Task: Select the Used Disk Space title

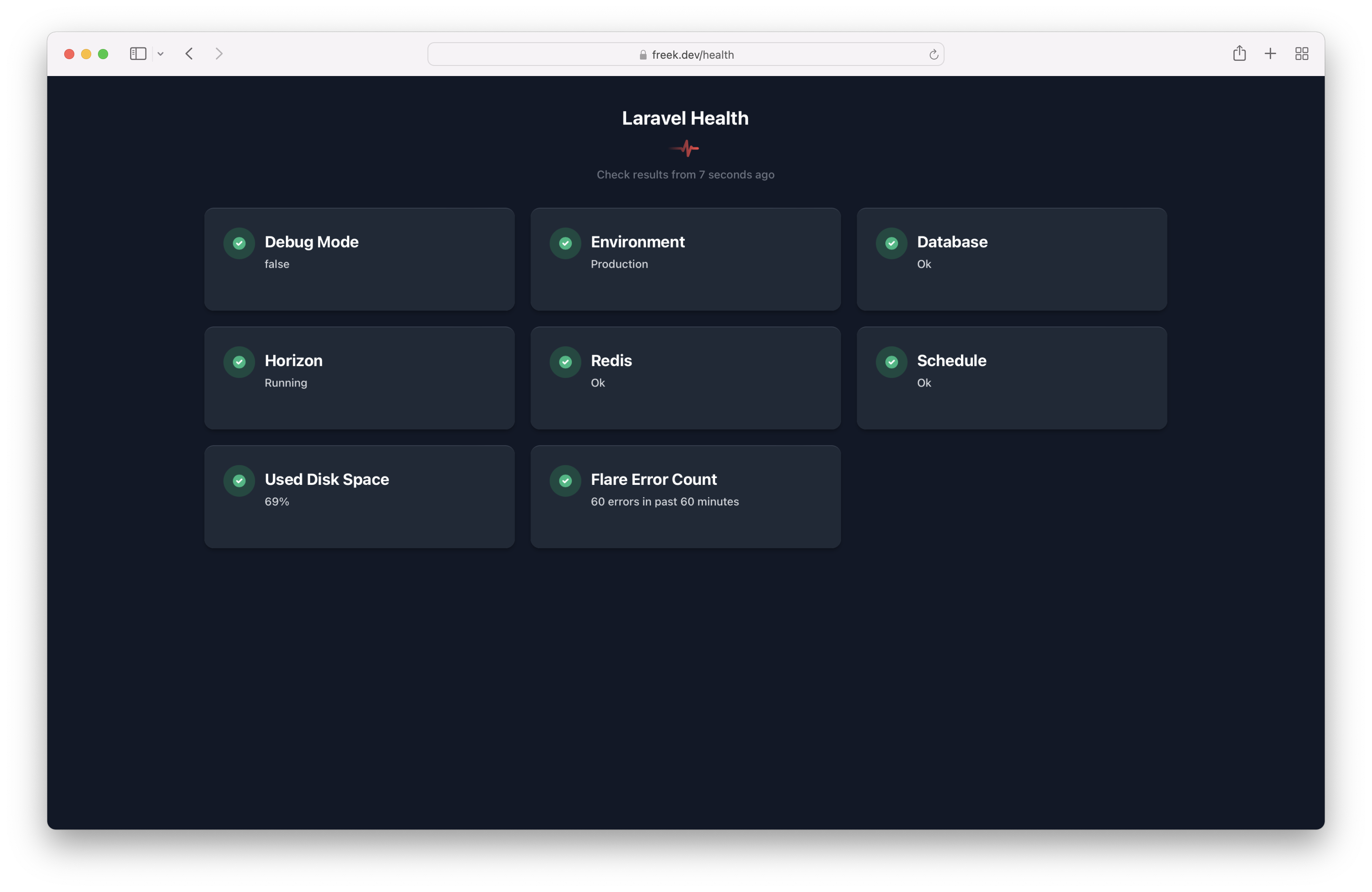Action: 327,479
